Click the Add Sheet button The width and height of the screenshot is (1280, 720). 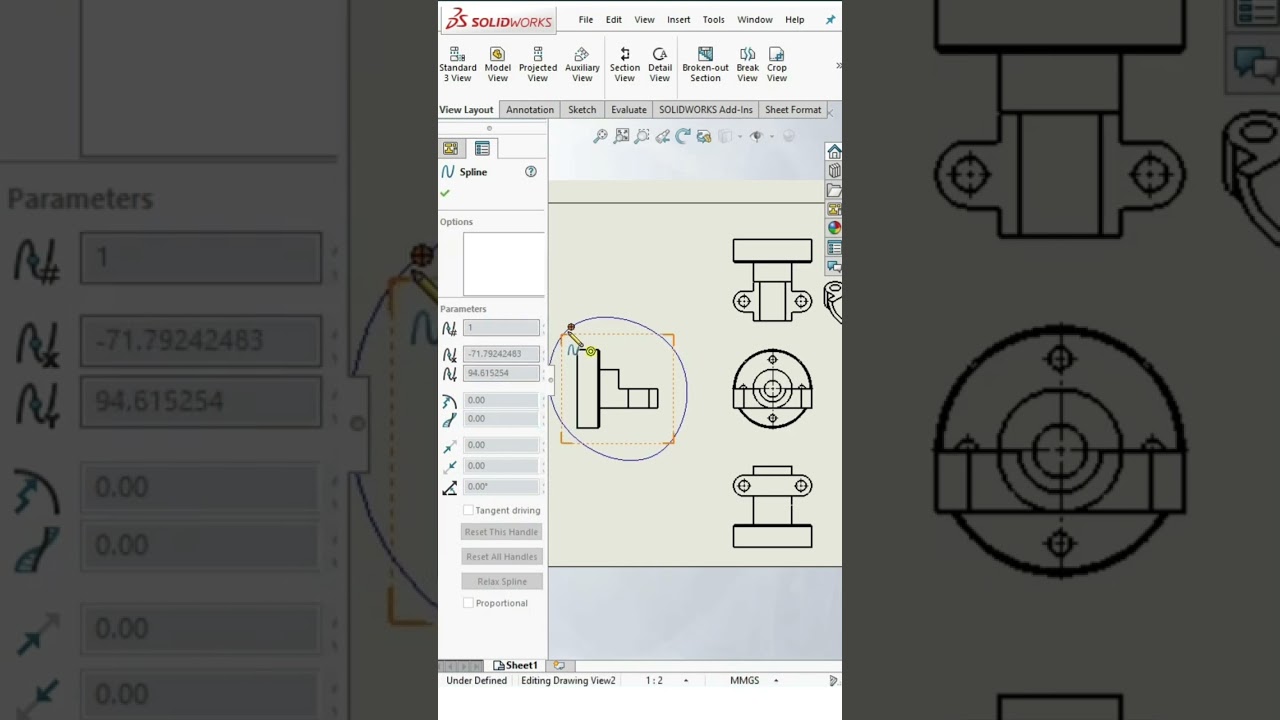pyautogui.click(x=559, y=666)
